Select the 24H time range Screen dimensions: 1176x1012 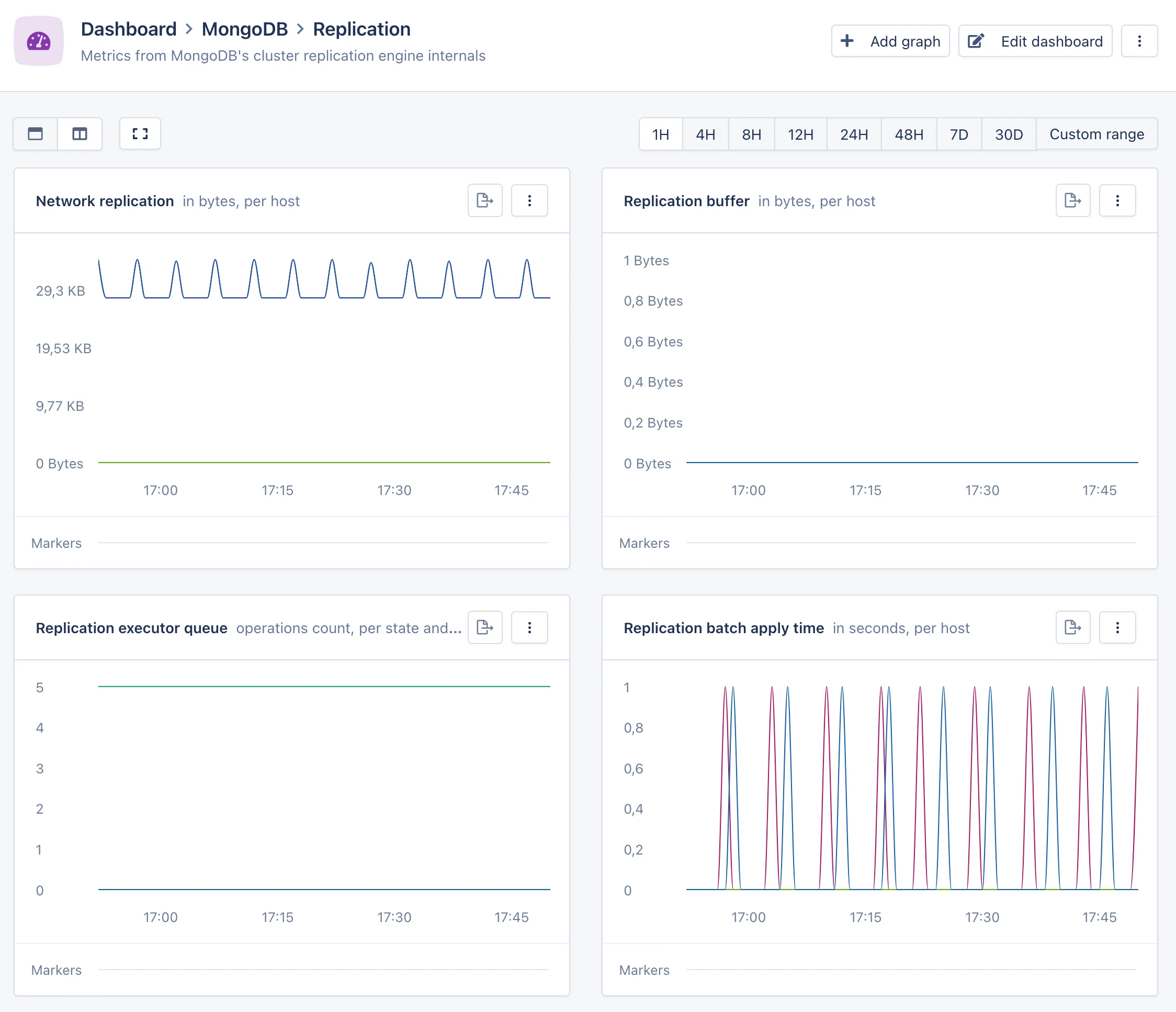[x=854, y=134]
